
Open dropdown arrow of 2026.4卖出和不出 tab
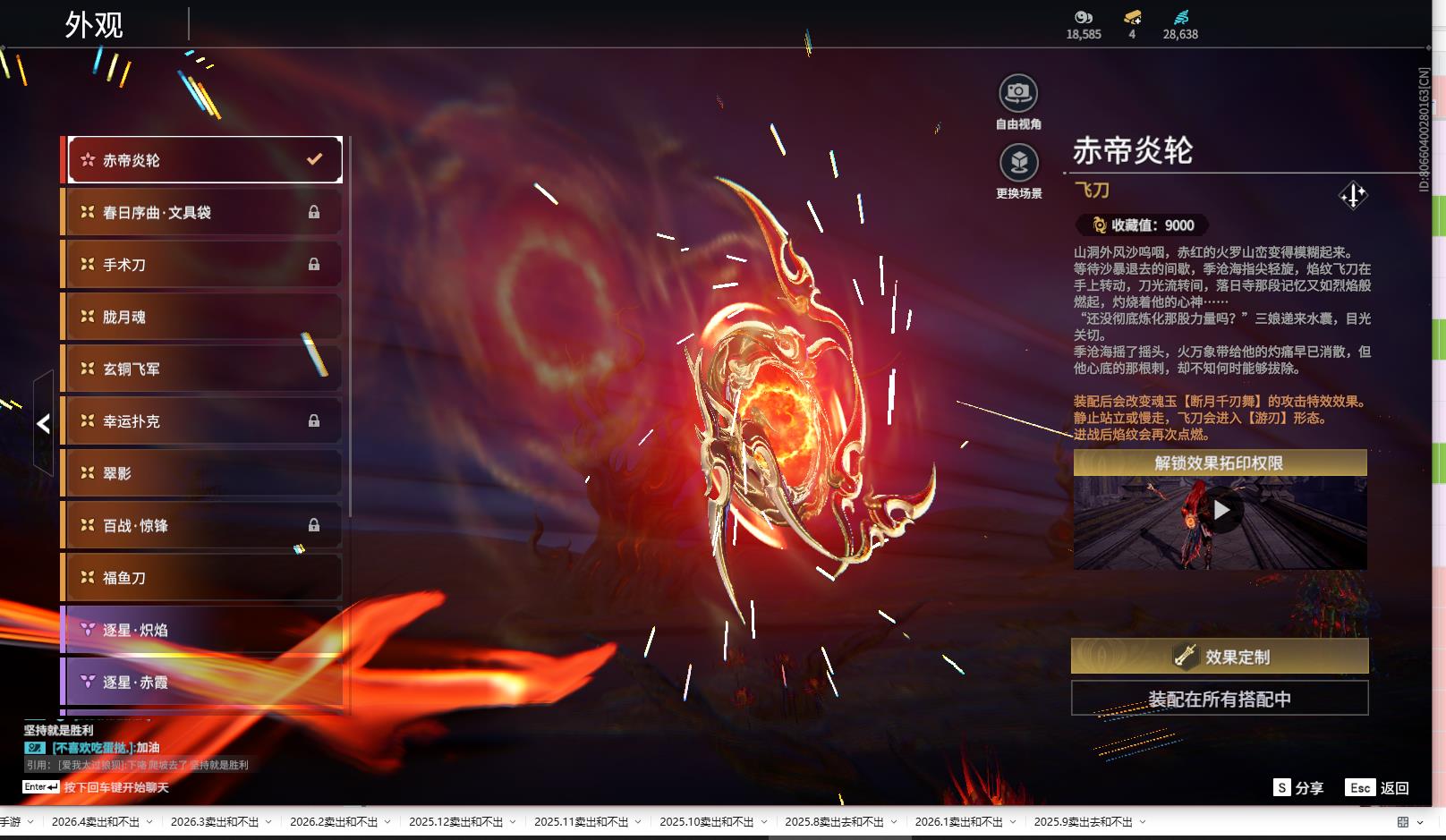click(x=149, y=822)
